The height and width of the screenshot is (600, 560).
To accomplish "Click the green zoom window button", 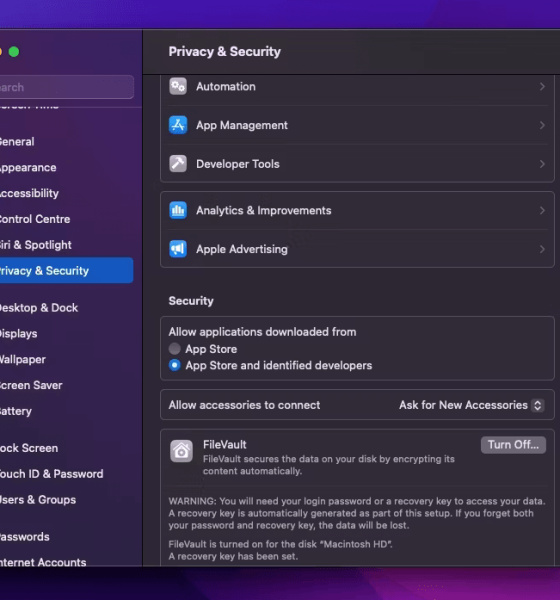I will 14,52.
